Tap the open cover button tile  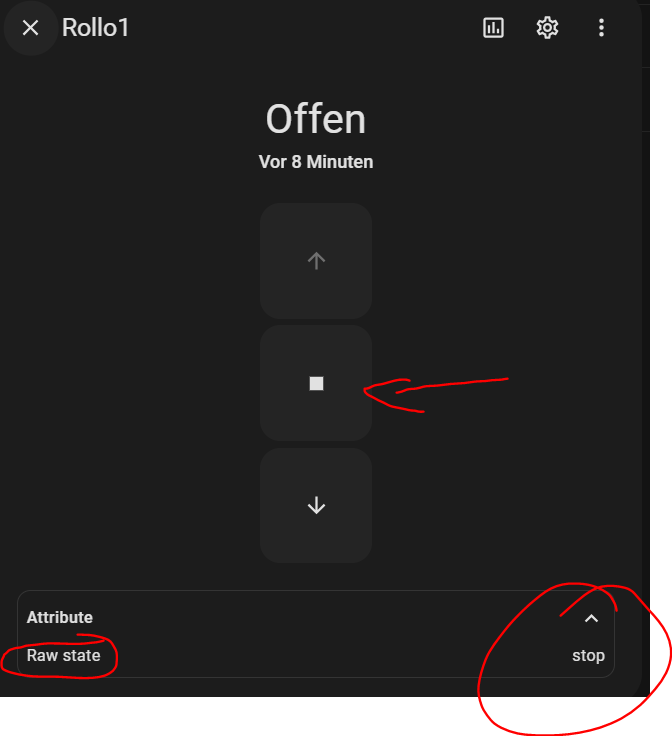click(x=316, y=261)
